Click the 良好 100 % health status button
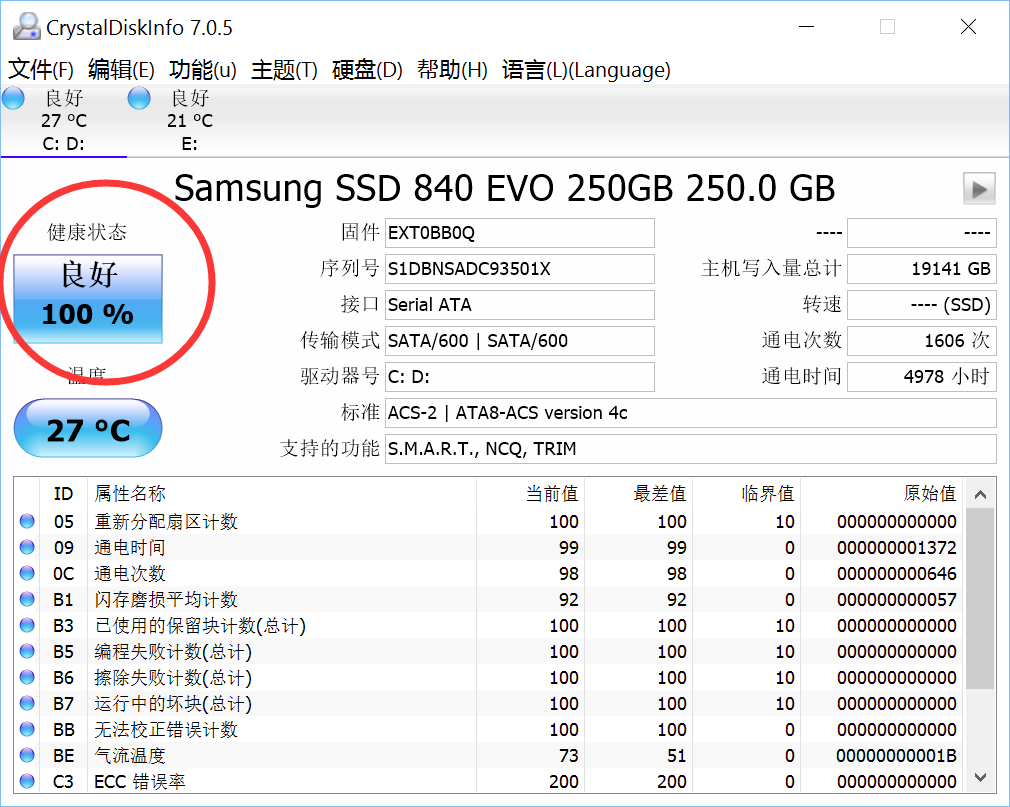Image resolution: width=1010 pixels, height=807 pixels. 88,299
